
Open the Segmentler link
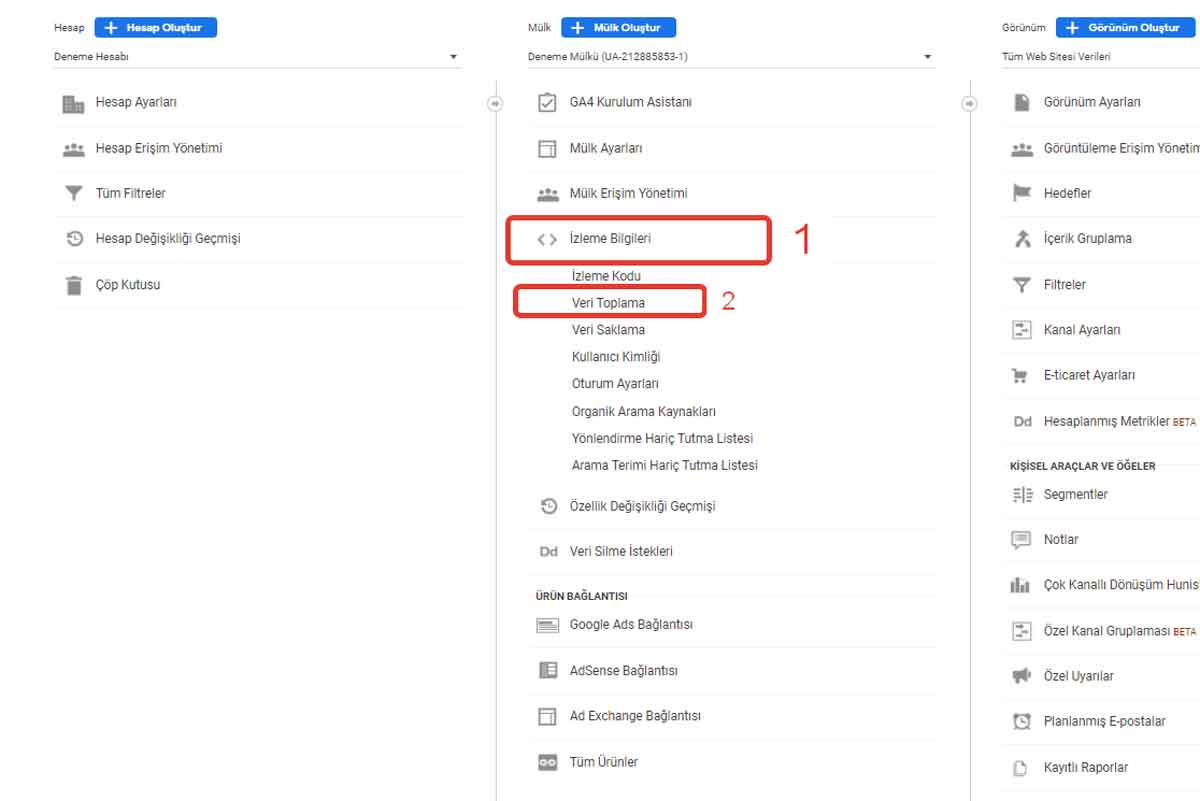pos(1075,495)
